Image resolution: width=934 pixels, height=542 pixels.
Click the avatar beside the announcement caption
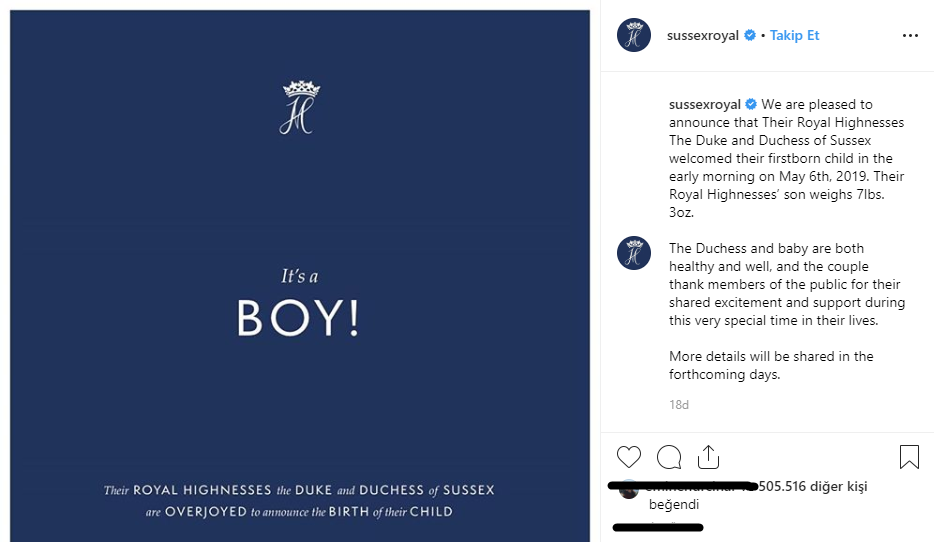pyautogui.click(x=634, y=113)
